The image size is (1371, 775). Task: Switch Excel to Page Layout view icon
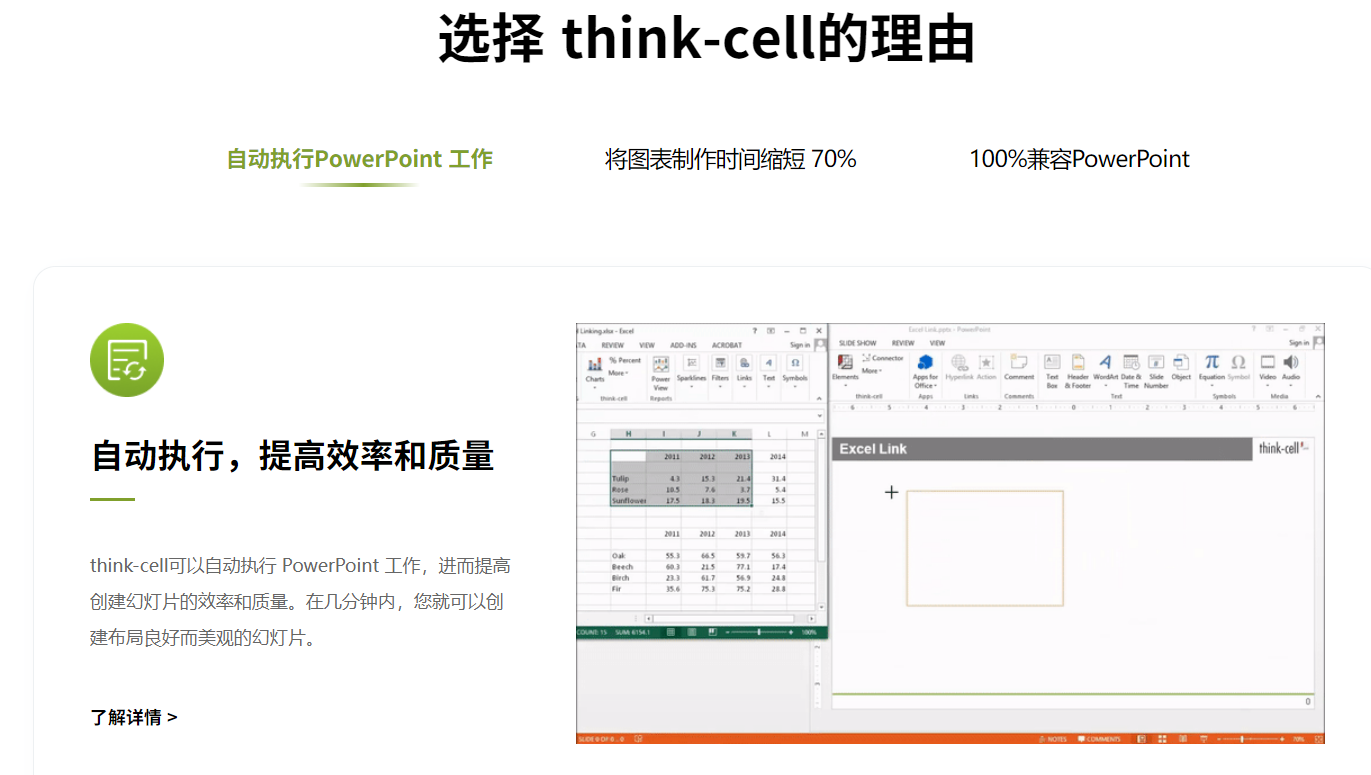[692, 632]
